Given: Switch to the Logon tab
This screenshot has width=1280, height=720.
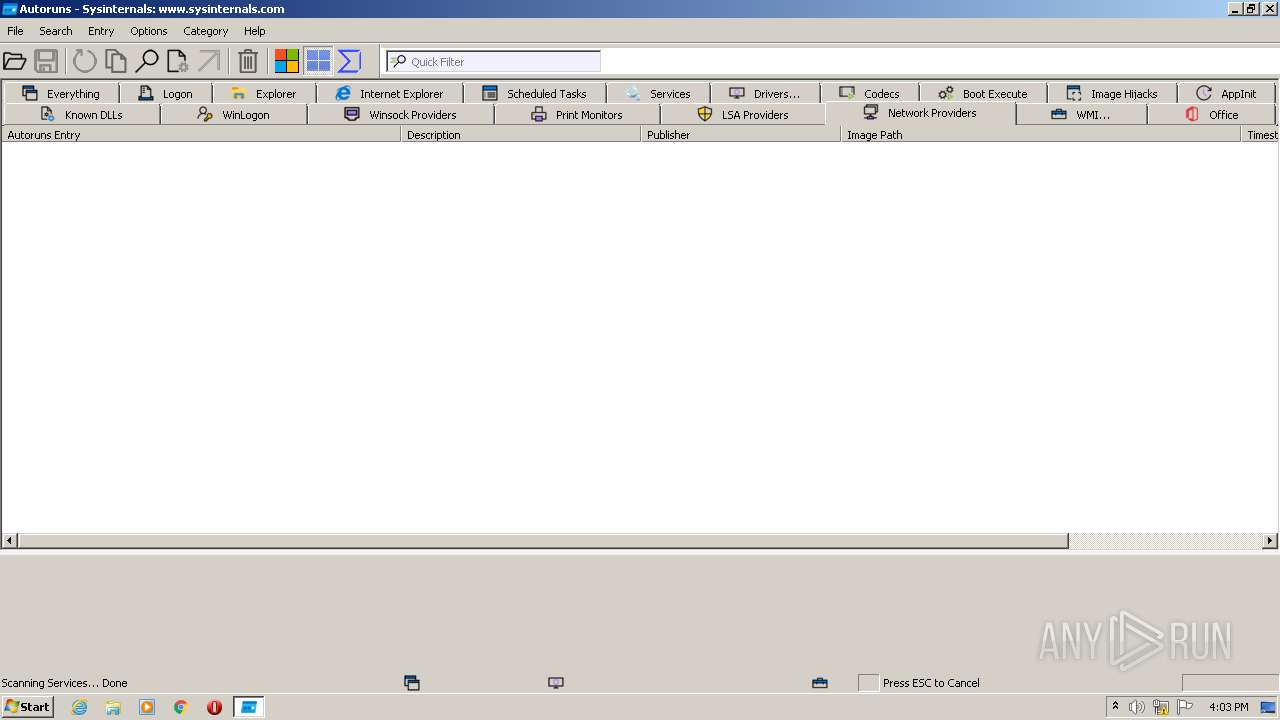Looking at the screenshot, I should pyautogui.click(x=166, y=93).
